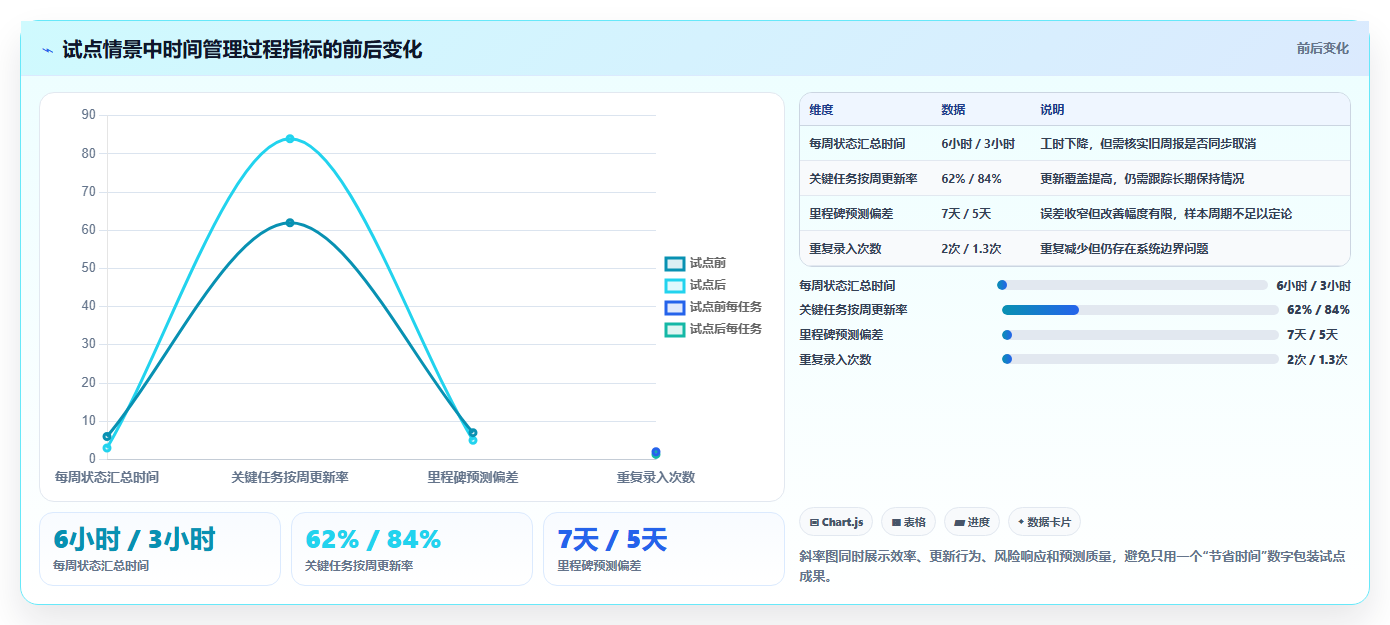
Task: Toggle the 试点前每任务 legend entry
Action: coord(713,307)
